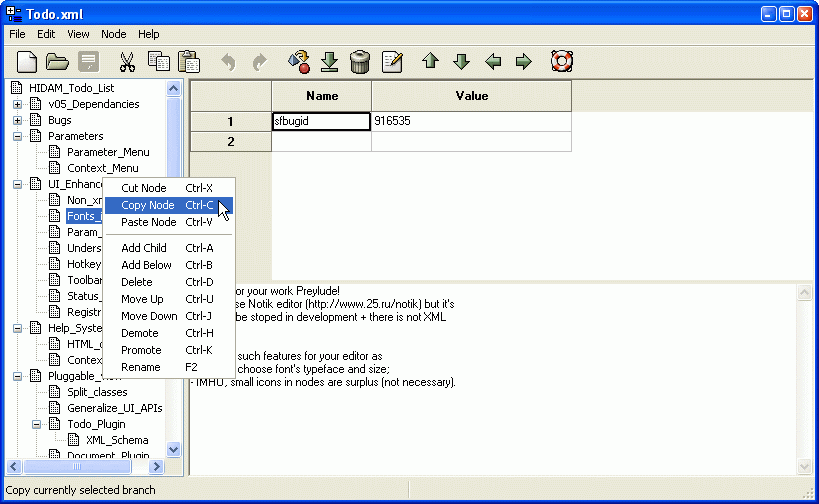Click the green right arrow icon

[x=523, y=62]
